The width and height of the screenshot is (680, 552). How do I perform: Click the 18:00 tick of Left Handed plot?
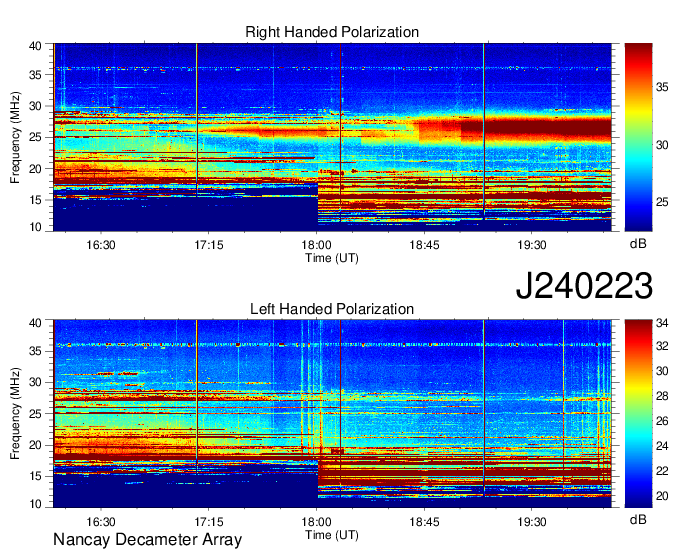[x=316, y=522]
